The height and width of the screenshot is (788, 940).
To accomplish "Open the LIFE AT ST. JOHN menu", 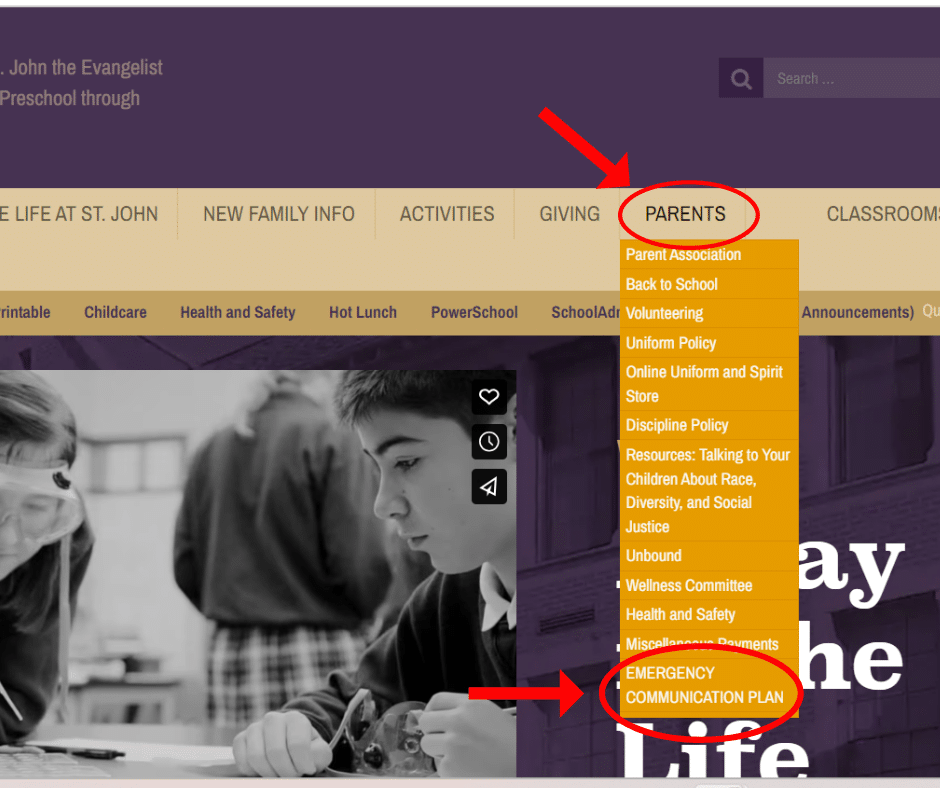I will (79, 214).
